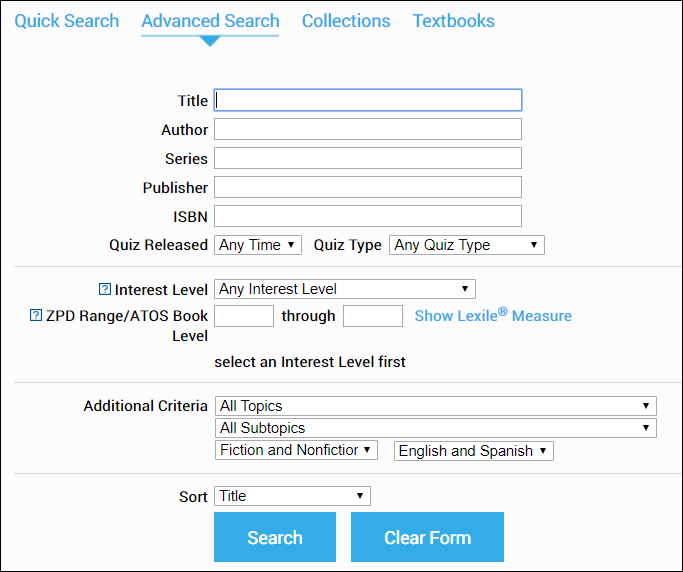The image size is (683, 572).
Task: Go to the Textbooks tab
Action: click(x=453, y=21)
